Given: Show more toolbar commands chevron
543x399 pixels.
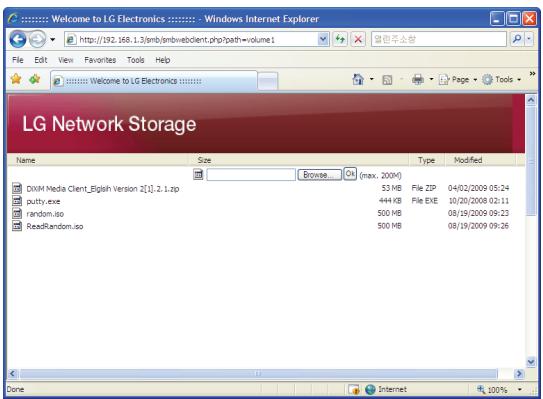Looking at the screenshot, I should coord(532,73).
